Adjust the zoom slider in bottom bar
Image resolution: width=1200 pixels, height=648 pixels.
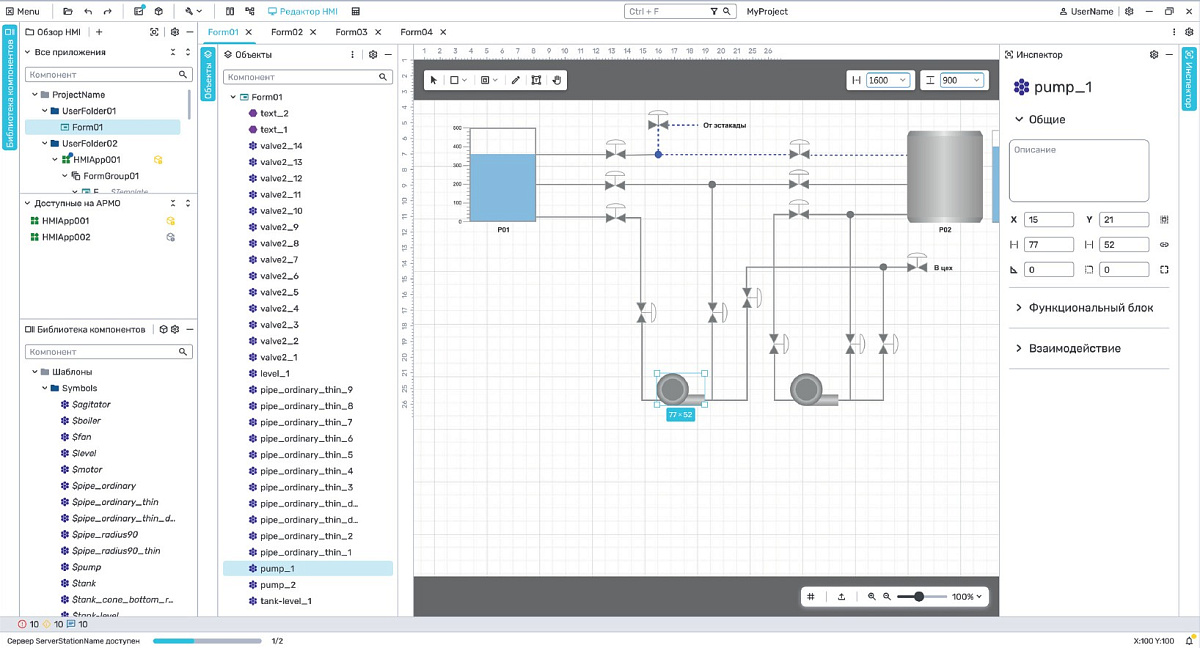point(918,597)
